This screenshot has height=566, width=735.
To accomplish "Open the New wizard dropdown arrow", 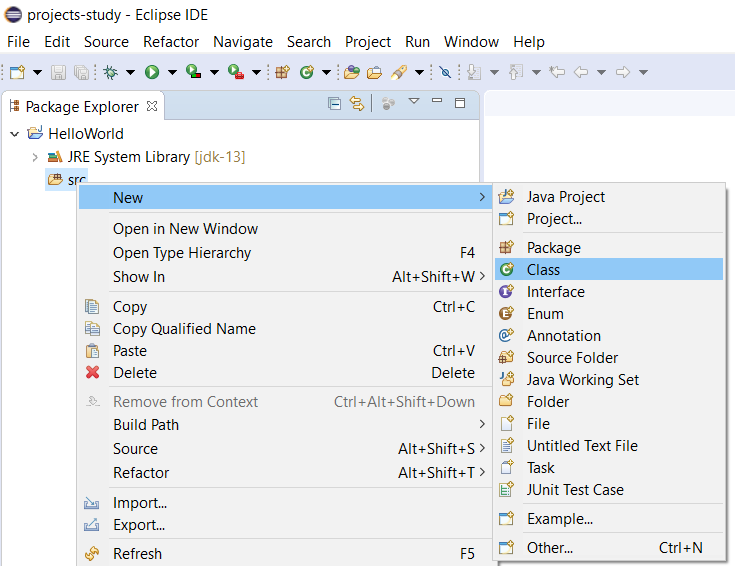I will coord(37,73).
